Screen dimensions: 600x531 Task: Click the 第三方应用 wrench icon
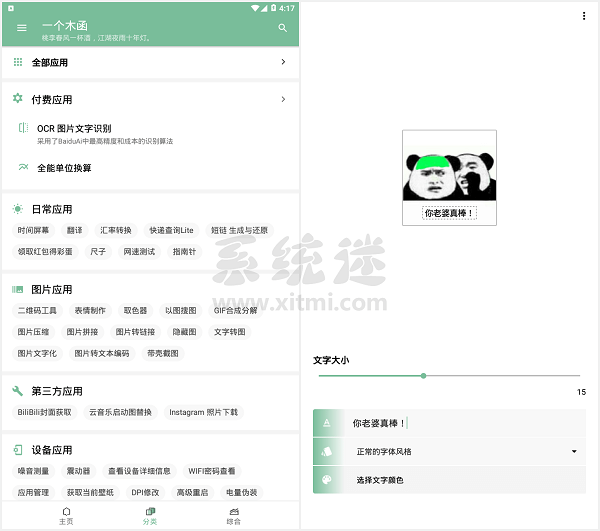[x=18, y=391]
